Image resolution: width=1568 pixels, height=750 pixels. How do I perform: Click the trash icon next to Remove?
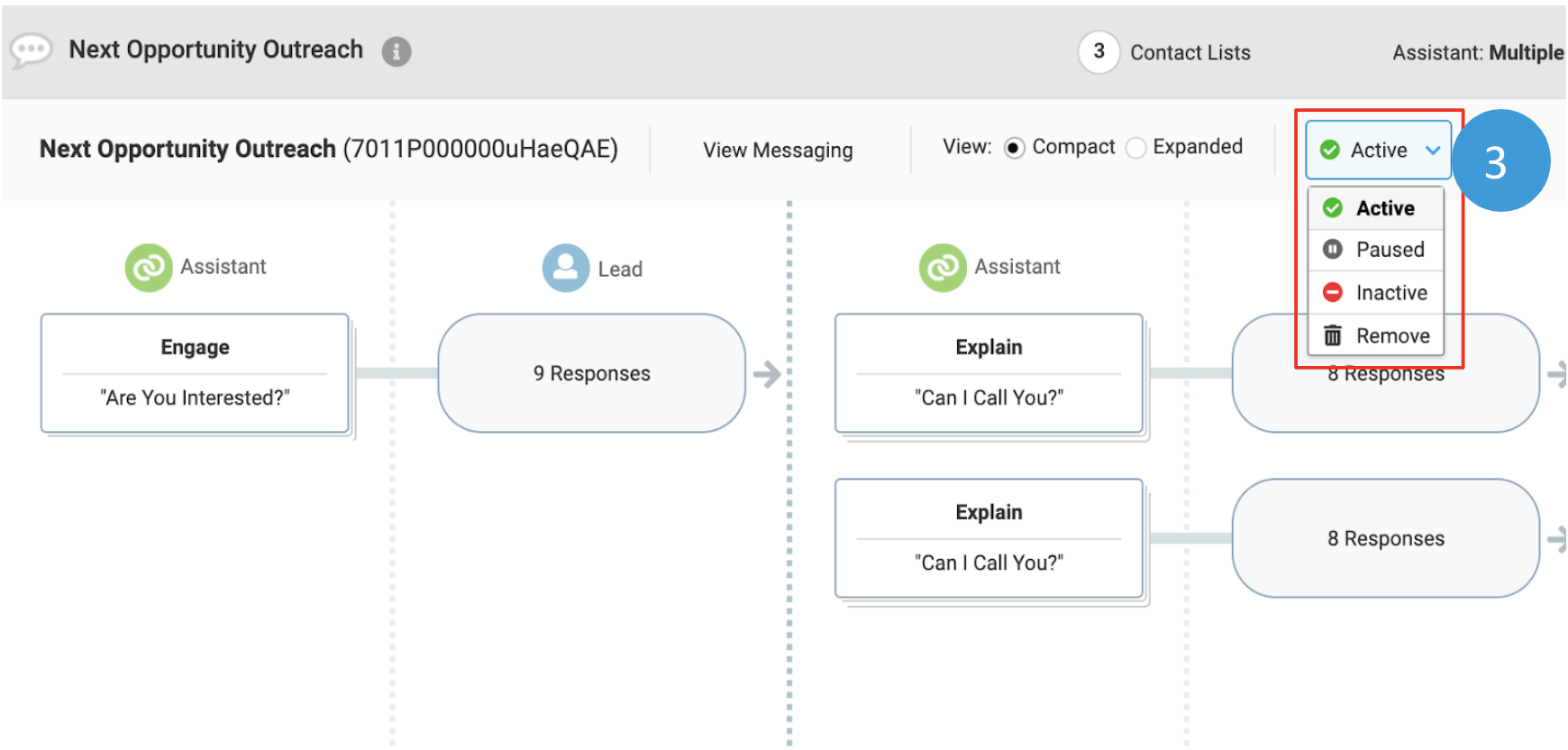click(x=1333, y=335)
